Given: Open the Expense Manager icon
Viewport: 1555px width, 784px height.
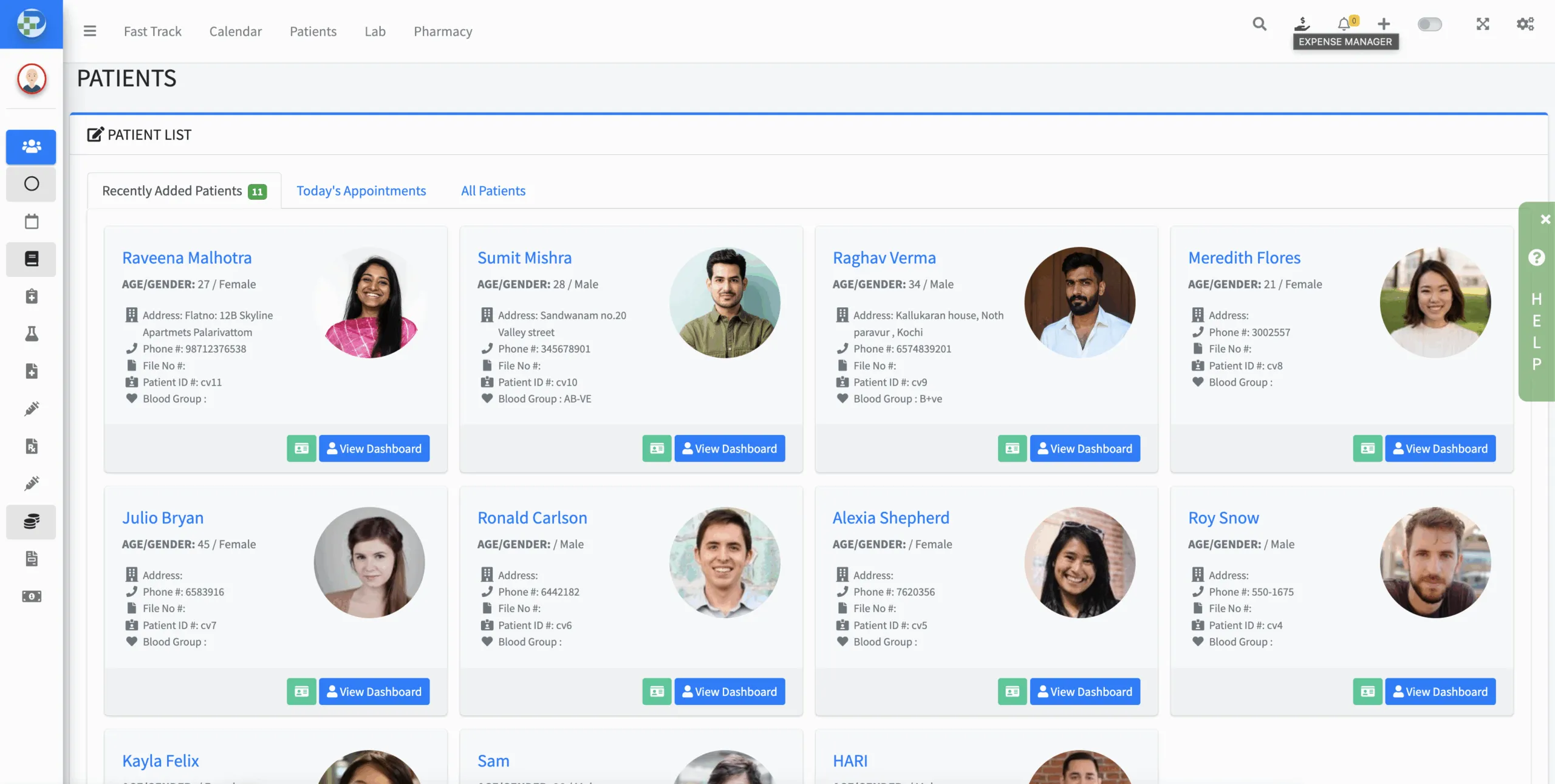Looking at the screenshot, I should coord(1302,24).
